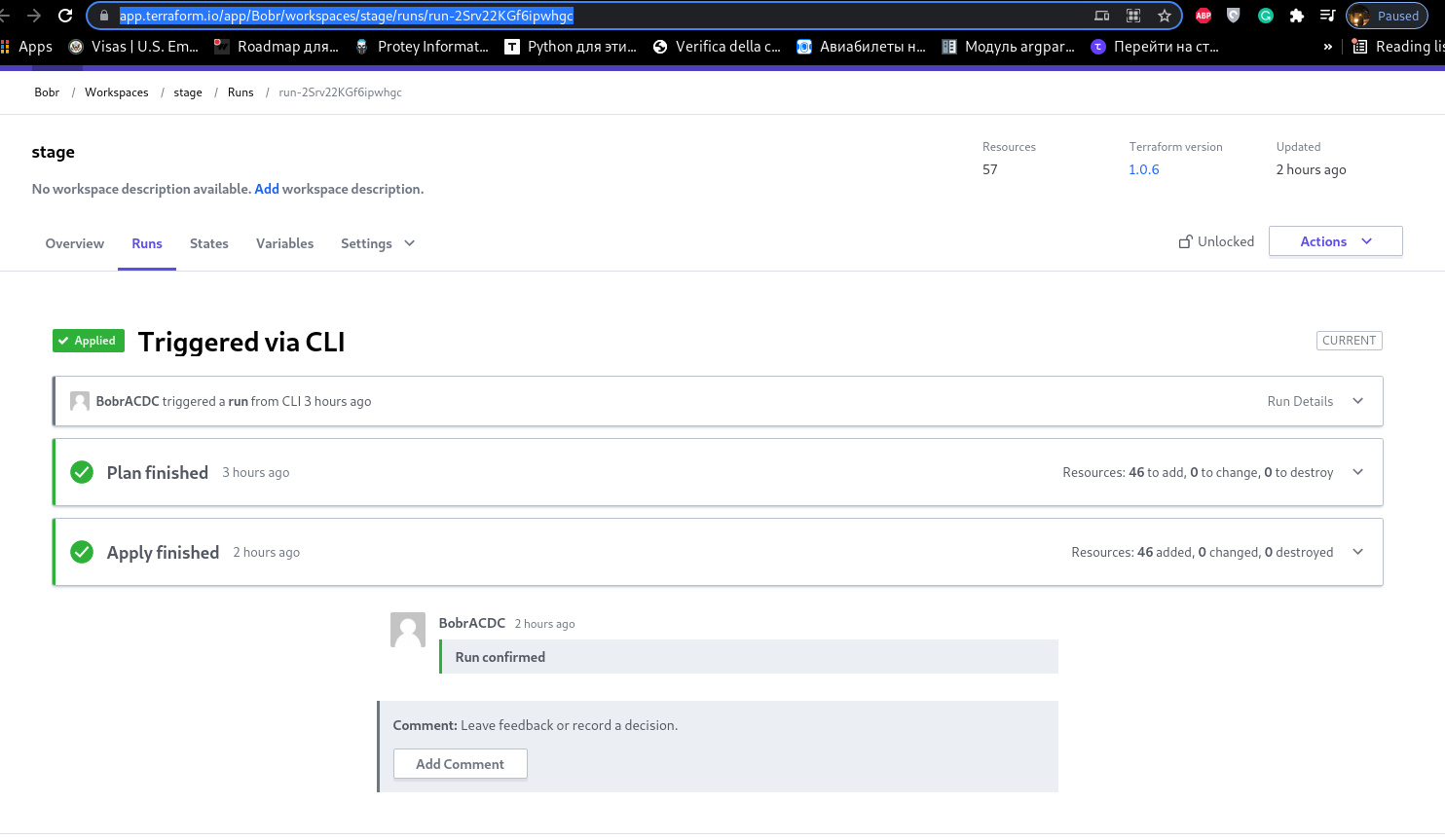Switch to the Overview tab

[x=75, y=243]
